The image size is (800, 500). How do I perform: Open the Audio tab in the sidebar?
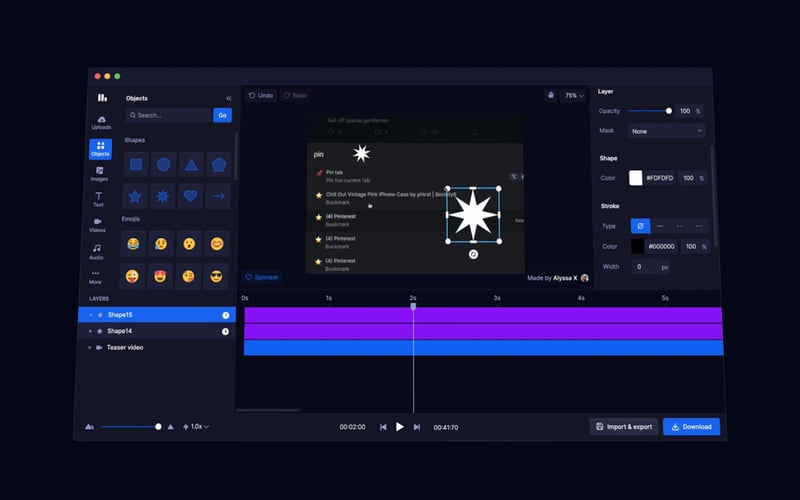[x=96, y=252]
